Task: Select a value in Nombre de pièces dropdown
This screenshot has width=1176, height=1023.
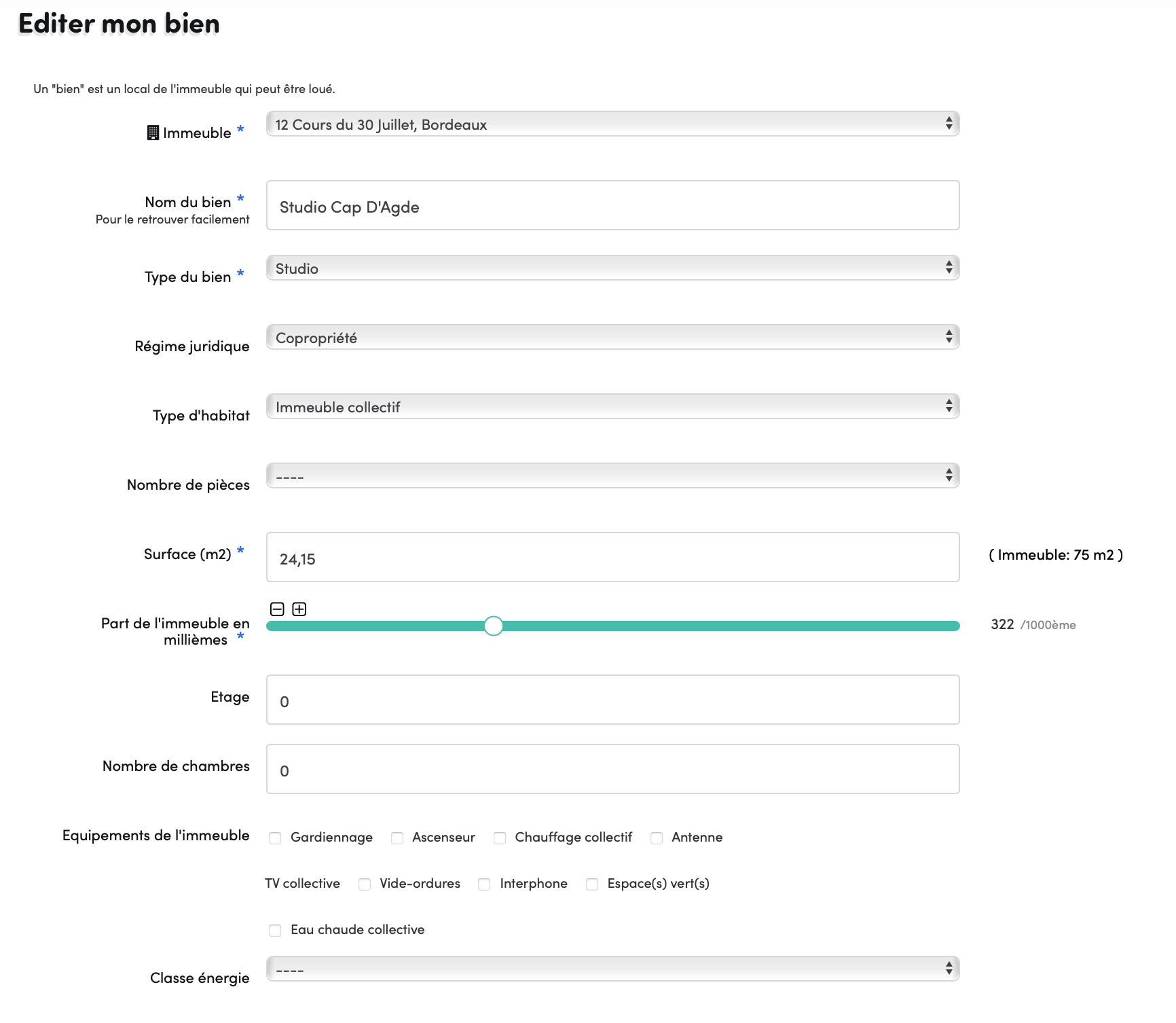Action: point(612,476)
